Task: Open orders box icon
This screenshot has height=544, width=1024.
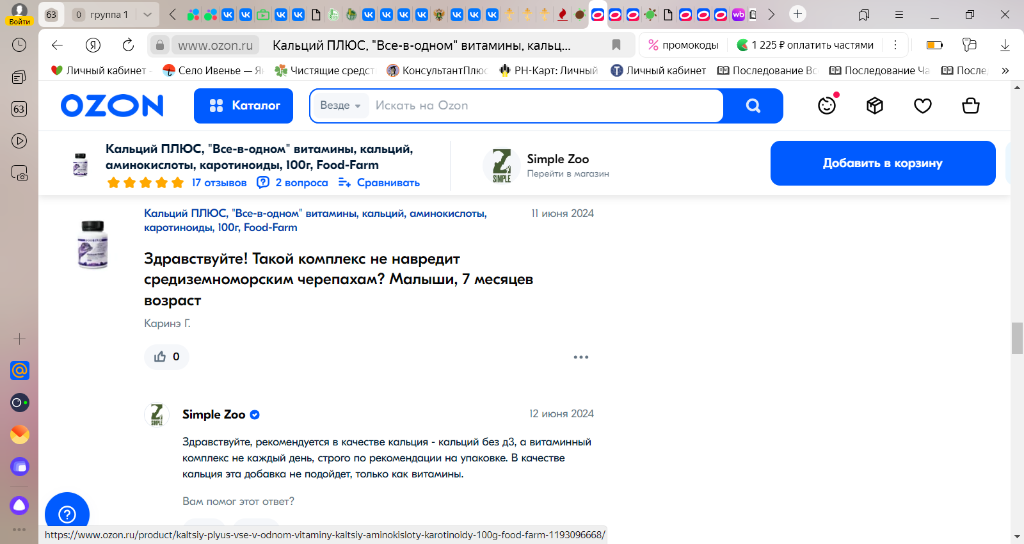Action: click(x=874, y=105)
